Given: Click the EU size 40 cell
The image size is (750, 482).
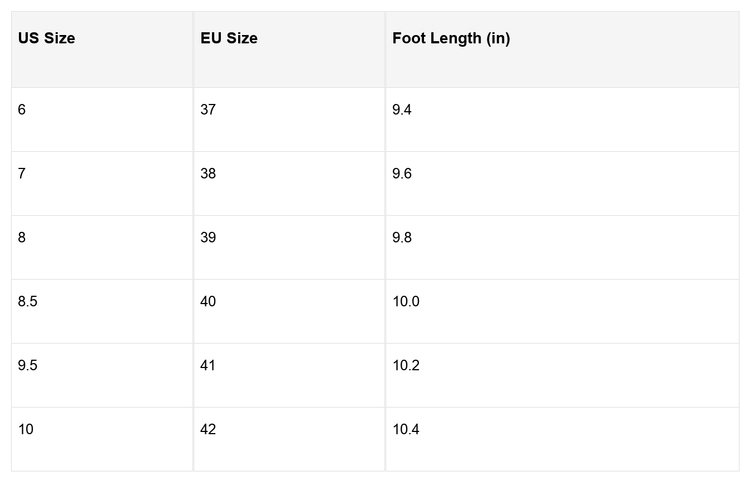Looking at the screenshot, I should tap(208, 301).
